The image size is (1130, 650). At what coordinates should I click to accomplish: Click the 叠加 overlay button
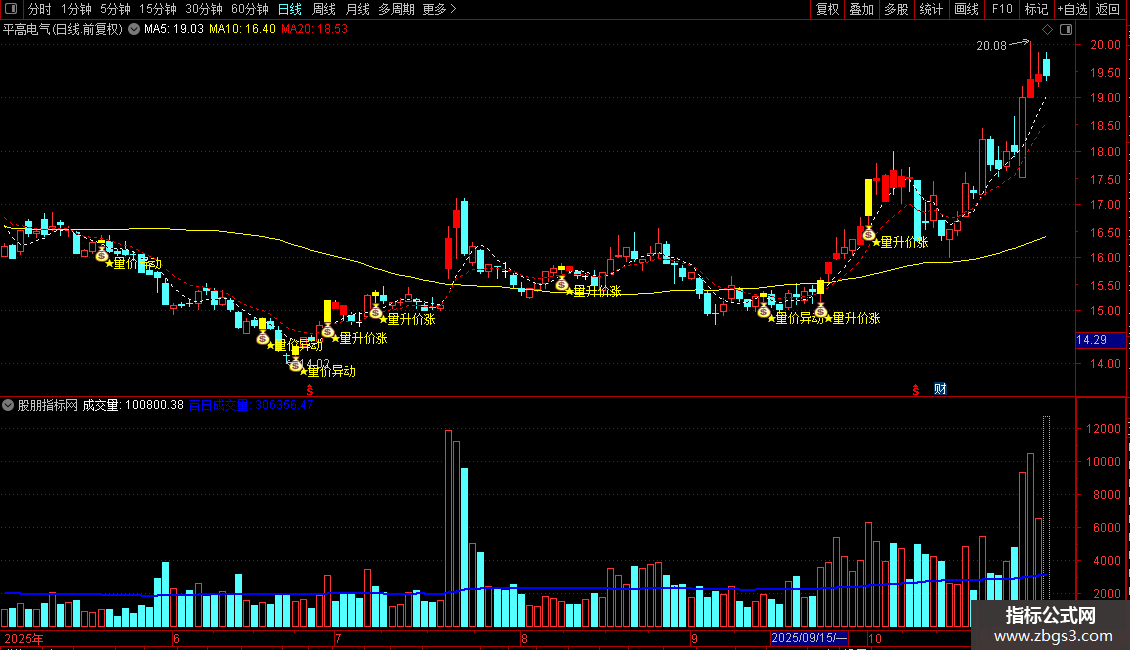[x=861, y=9]
